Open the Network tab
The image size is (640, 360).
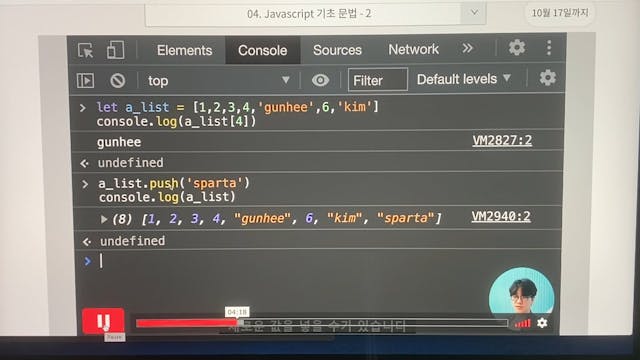point(413,49)
